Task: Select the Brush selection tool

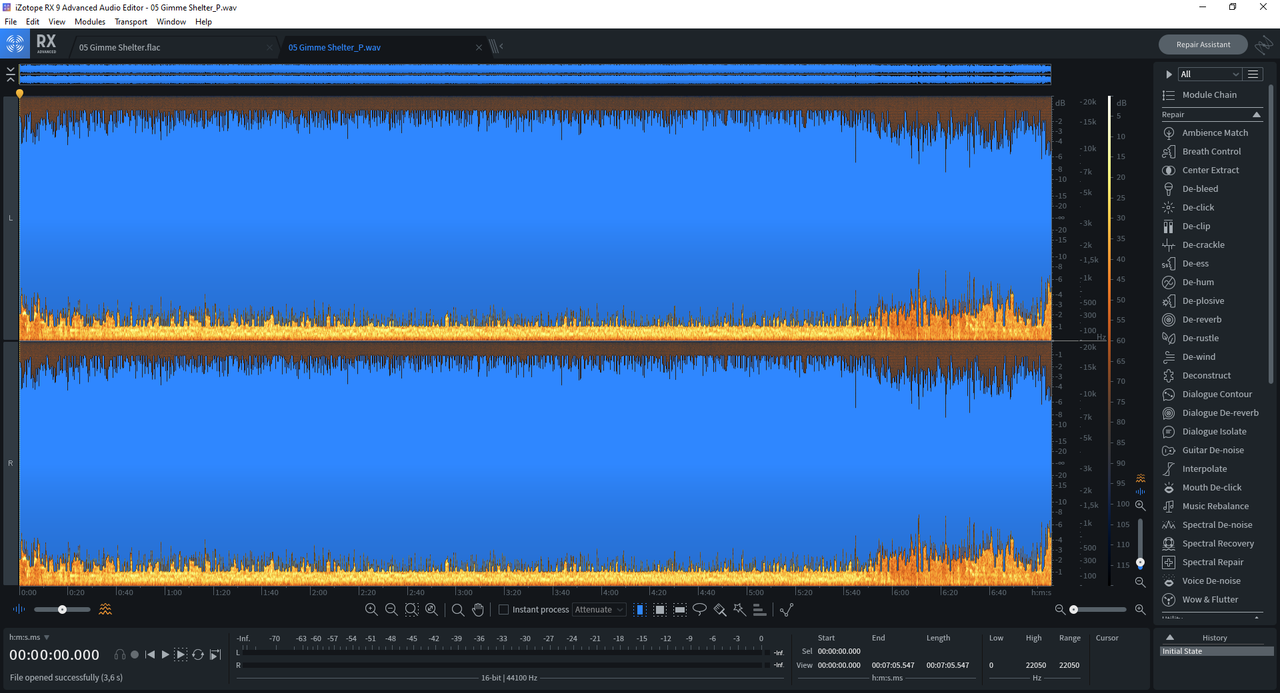Action: click(719, 609)
